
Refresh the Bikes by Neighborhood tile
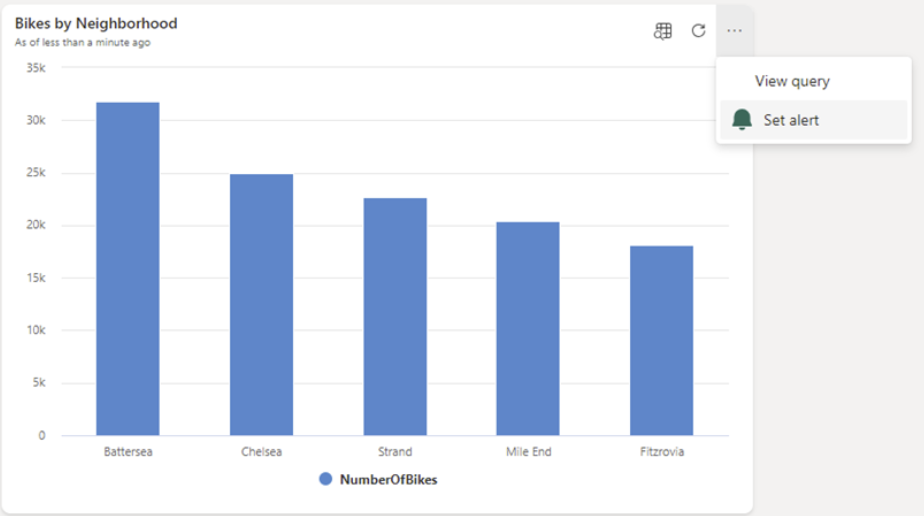698,31
